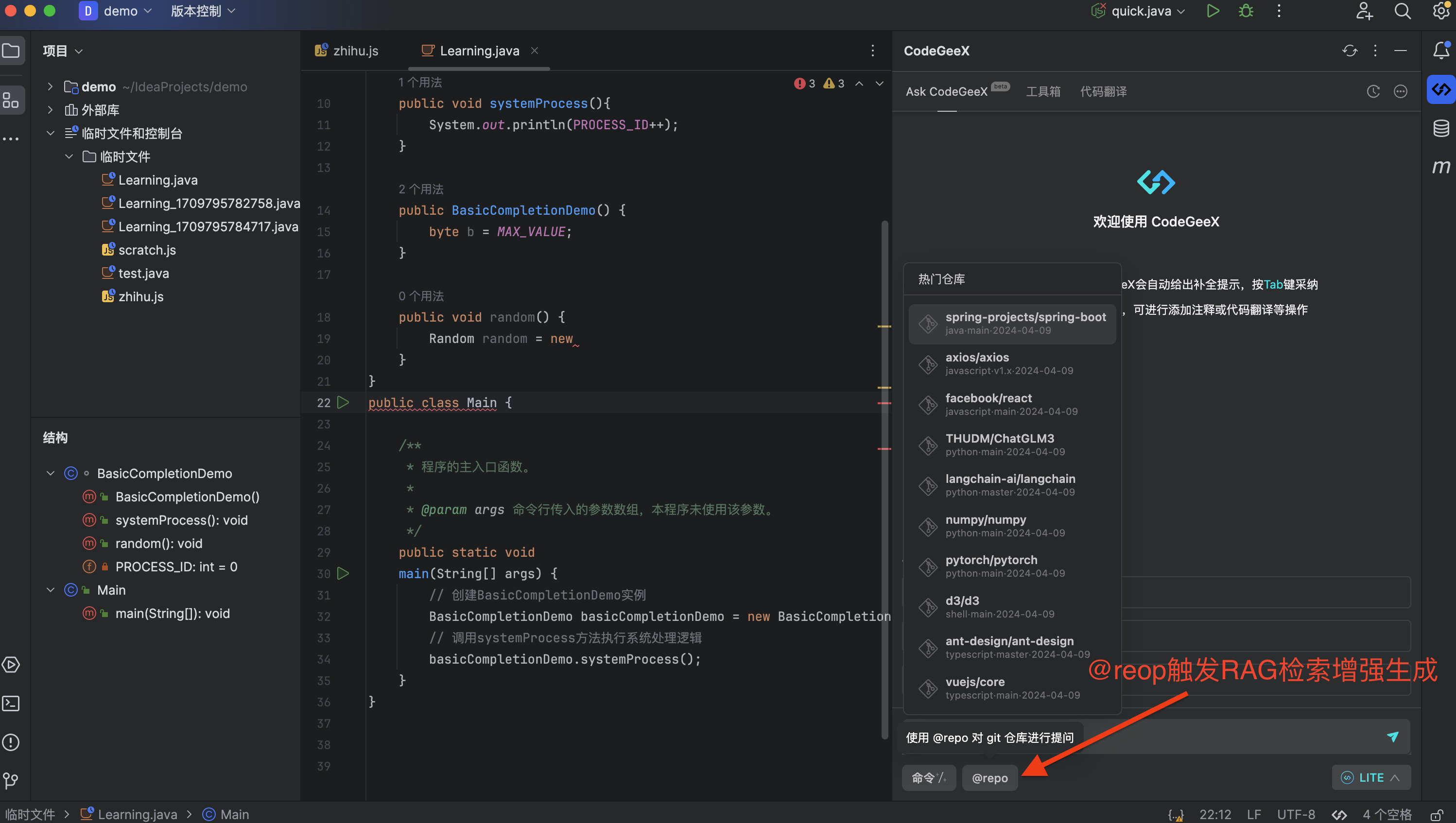Open test.java in project tree
This screenshot has width=1456, height=823.
144,273
